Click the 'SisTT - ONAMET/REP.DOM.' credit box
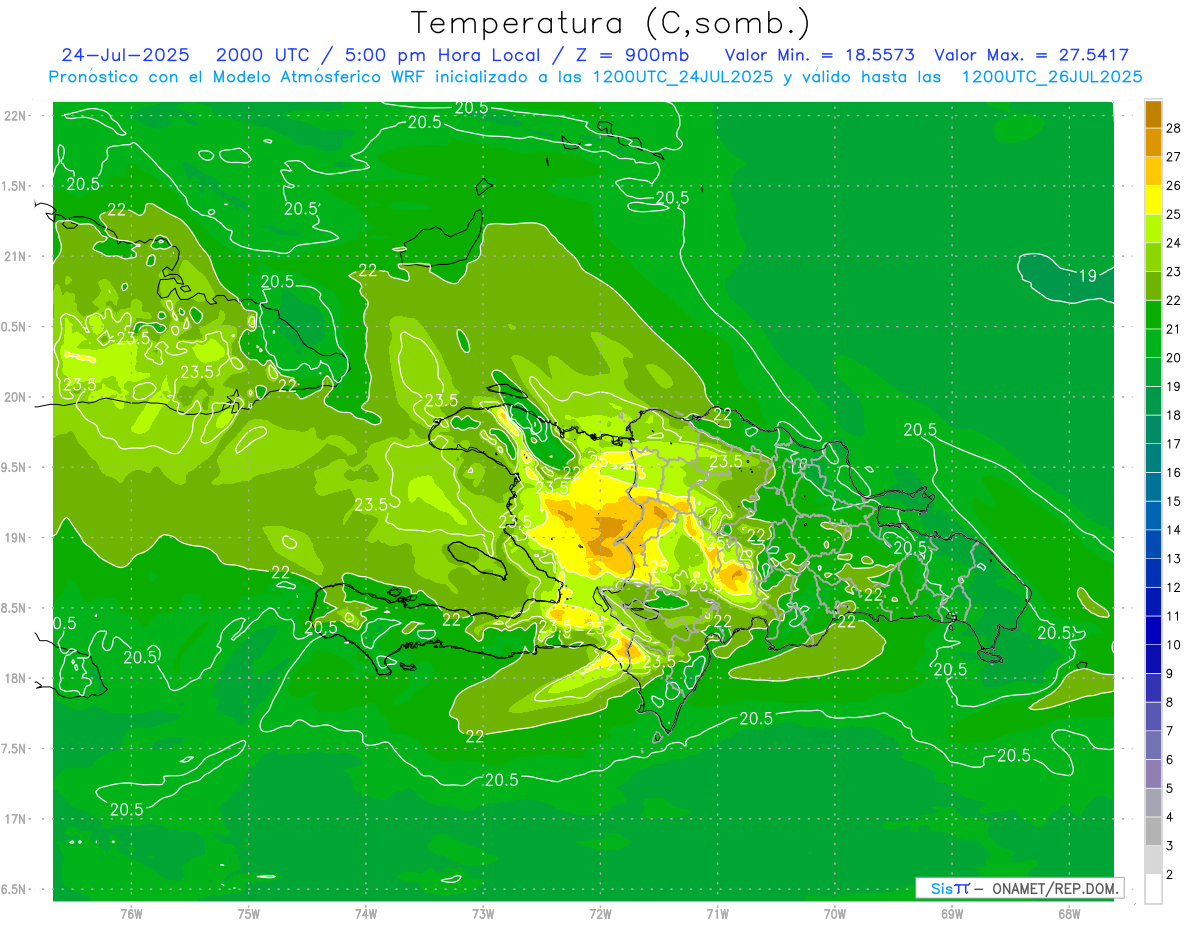 tap(1019, 888)
